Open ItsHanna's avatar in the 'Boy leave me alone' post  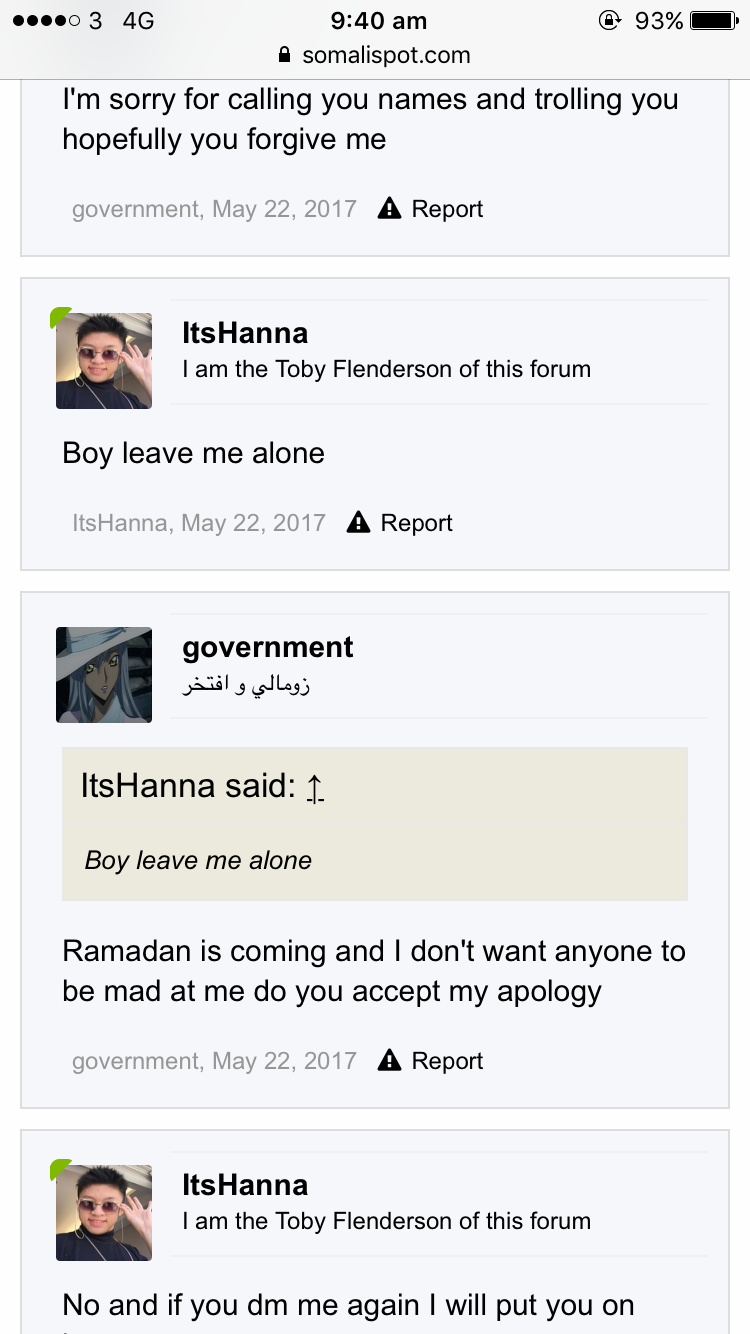click(x=104, y=361)
